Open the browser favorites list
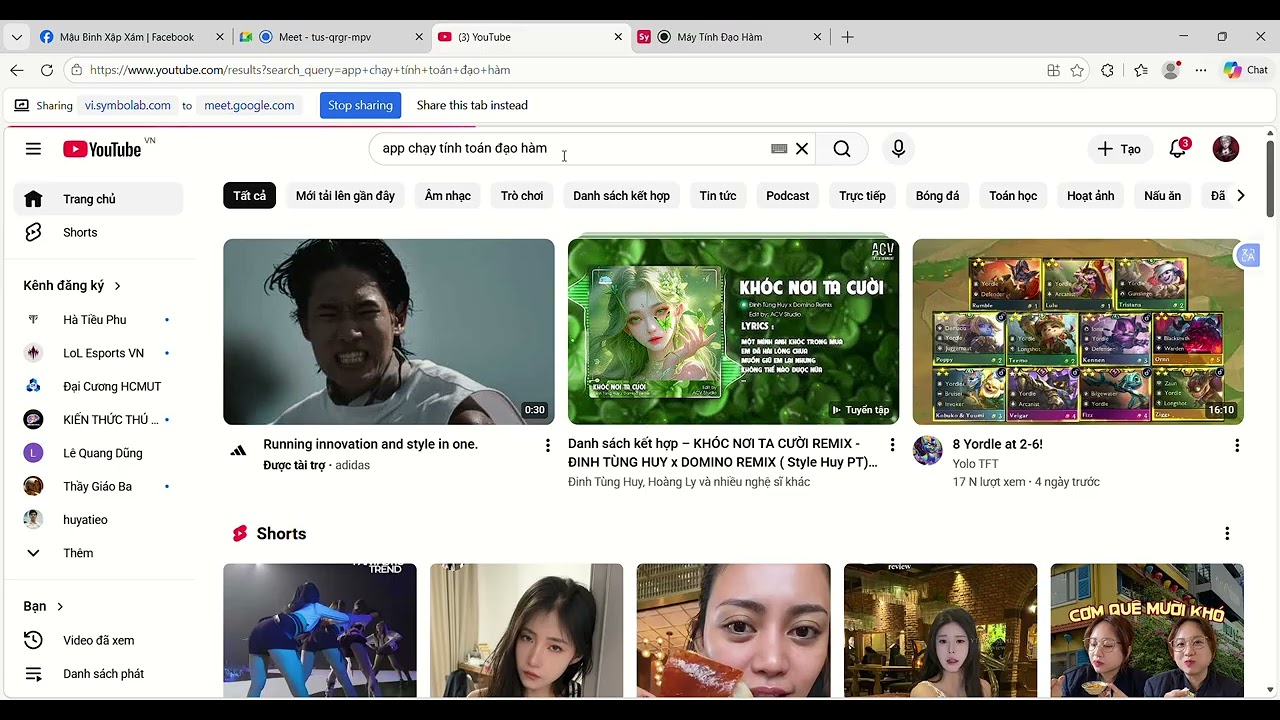1280x720 pixels. 1141,70
